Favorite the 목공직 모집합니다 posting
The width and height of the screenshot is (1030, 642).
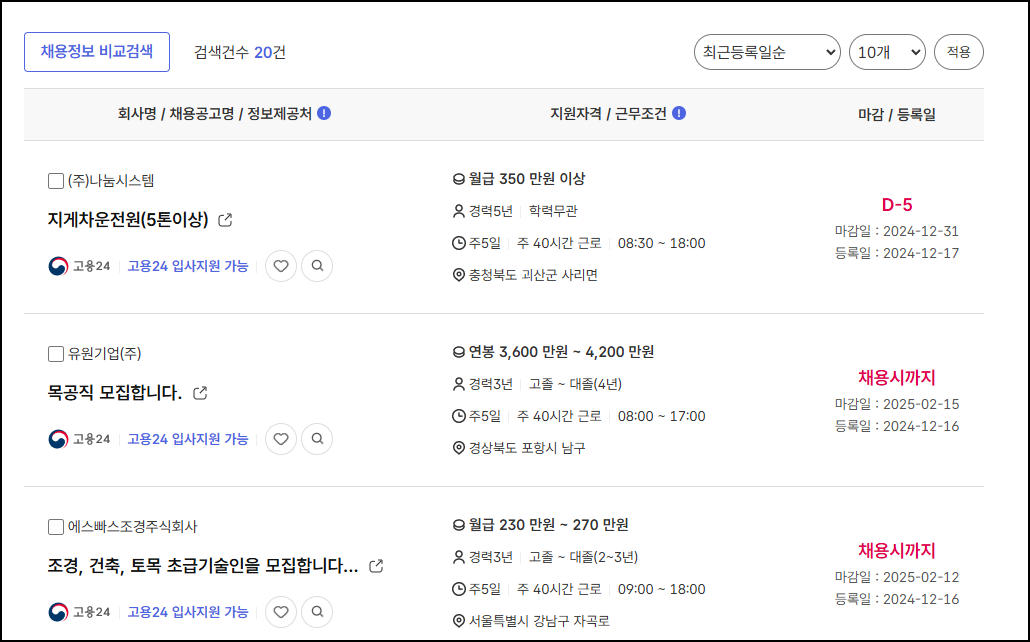tap(281, 439)
